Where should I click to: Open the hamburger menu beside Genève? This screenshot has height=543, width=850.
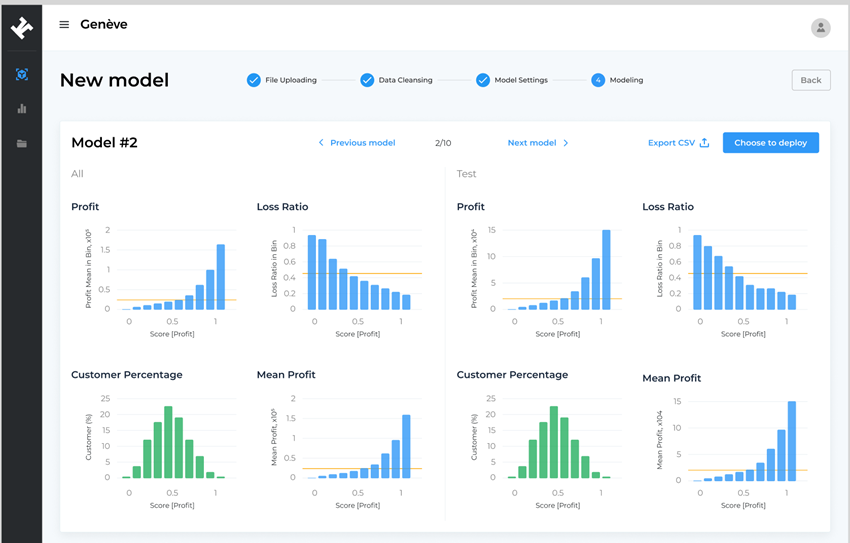point(64,25)
